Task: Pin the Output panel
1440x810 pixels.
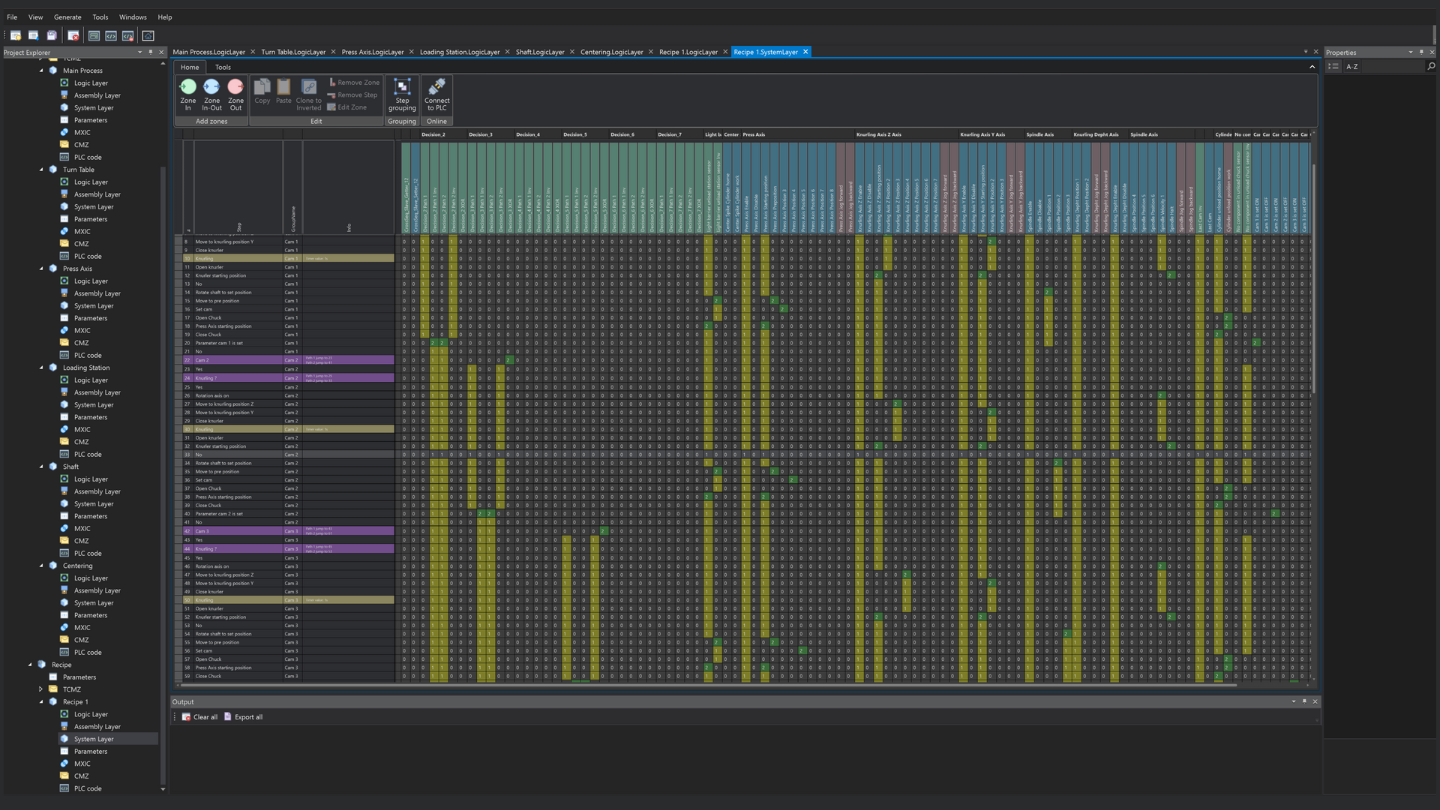Action: point(1304,702)
